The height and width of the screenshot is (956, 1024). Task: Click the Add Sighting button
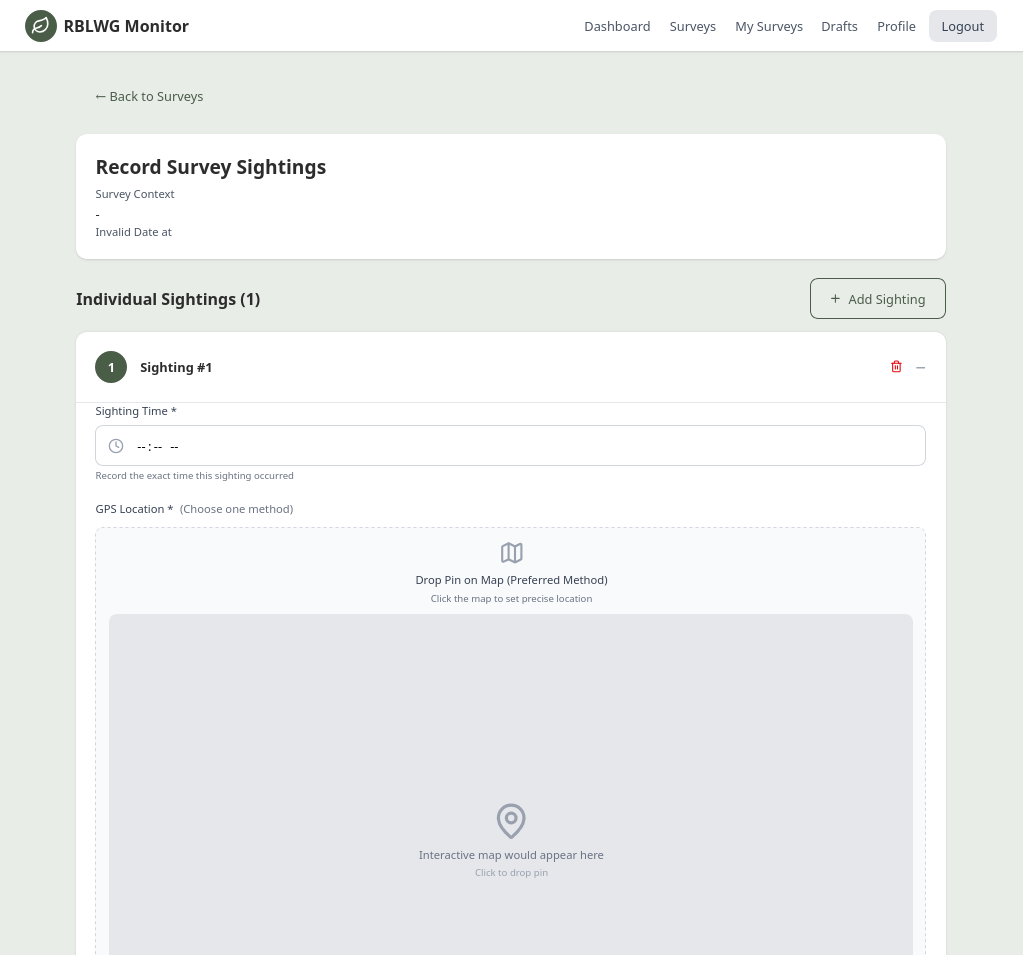click(x=878, y=299)
